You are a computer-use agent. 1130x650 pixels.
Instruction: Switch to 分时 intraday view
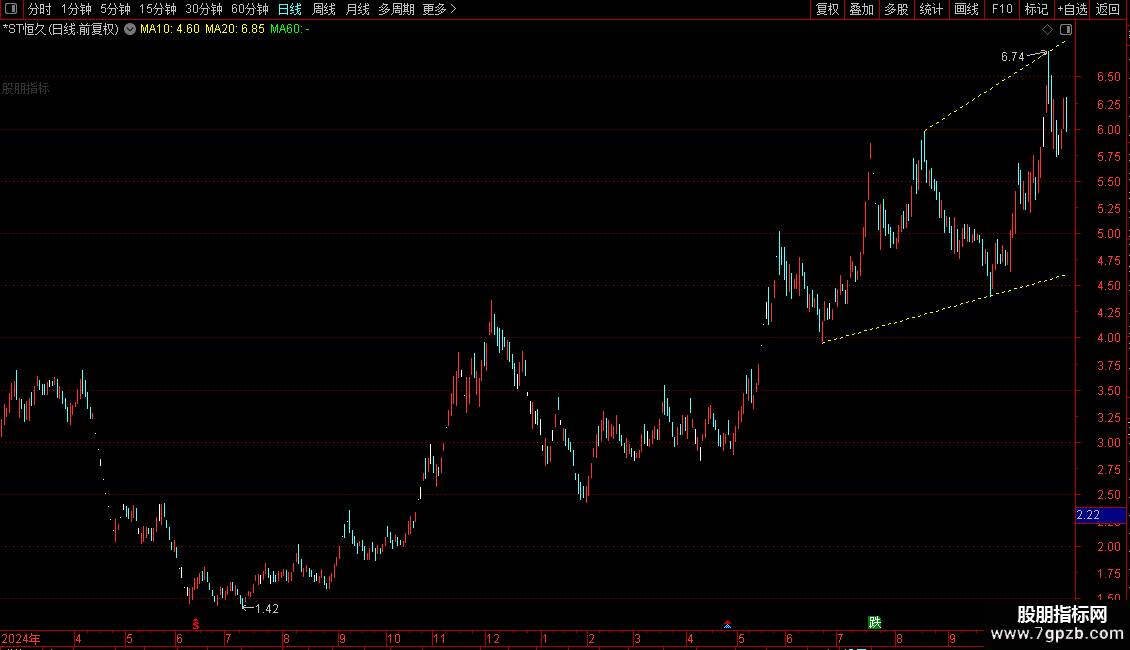coord(40,9)
